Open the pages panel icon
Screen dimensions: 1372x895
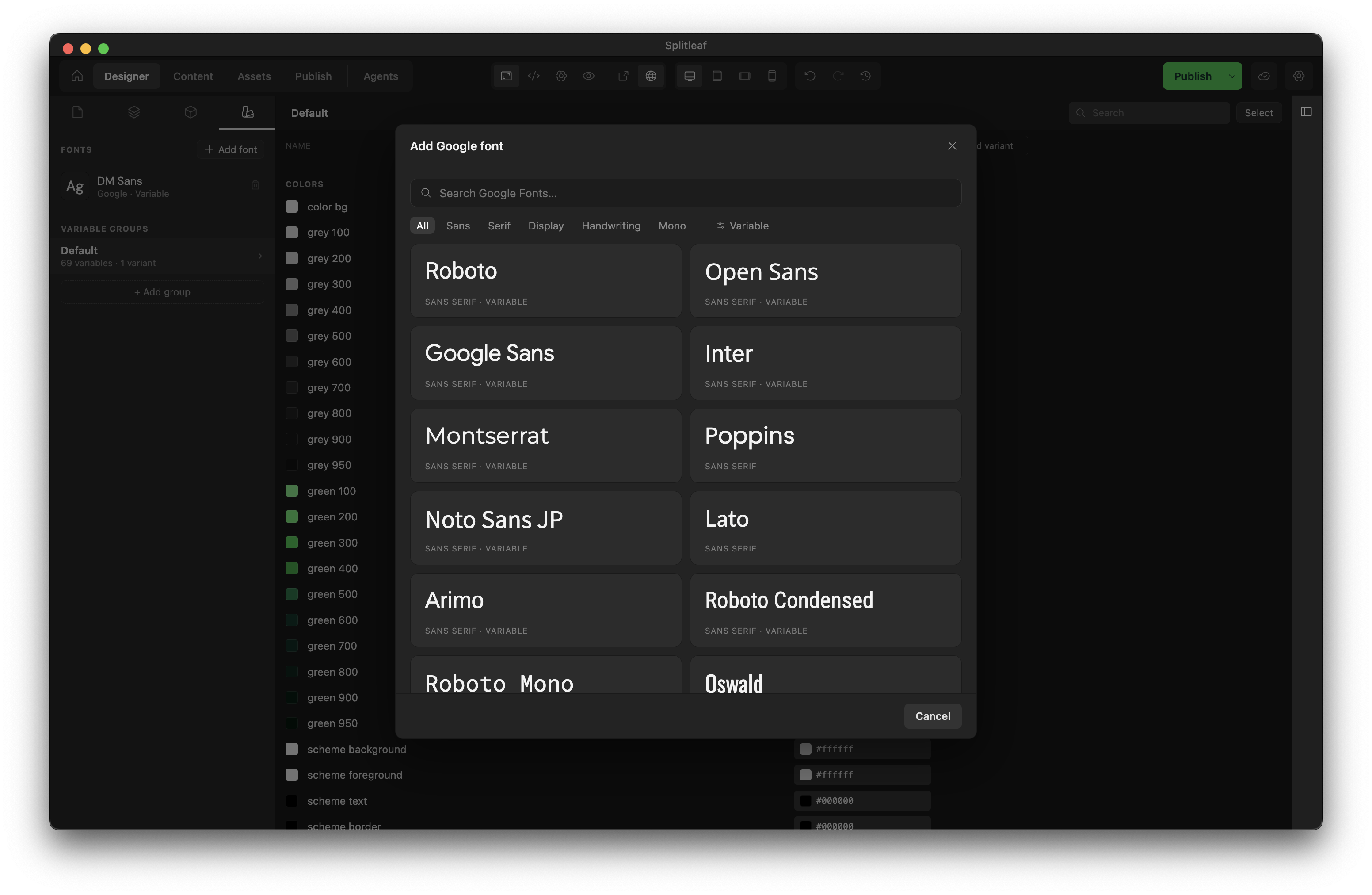point(77,112)
